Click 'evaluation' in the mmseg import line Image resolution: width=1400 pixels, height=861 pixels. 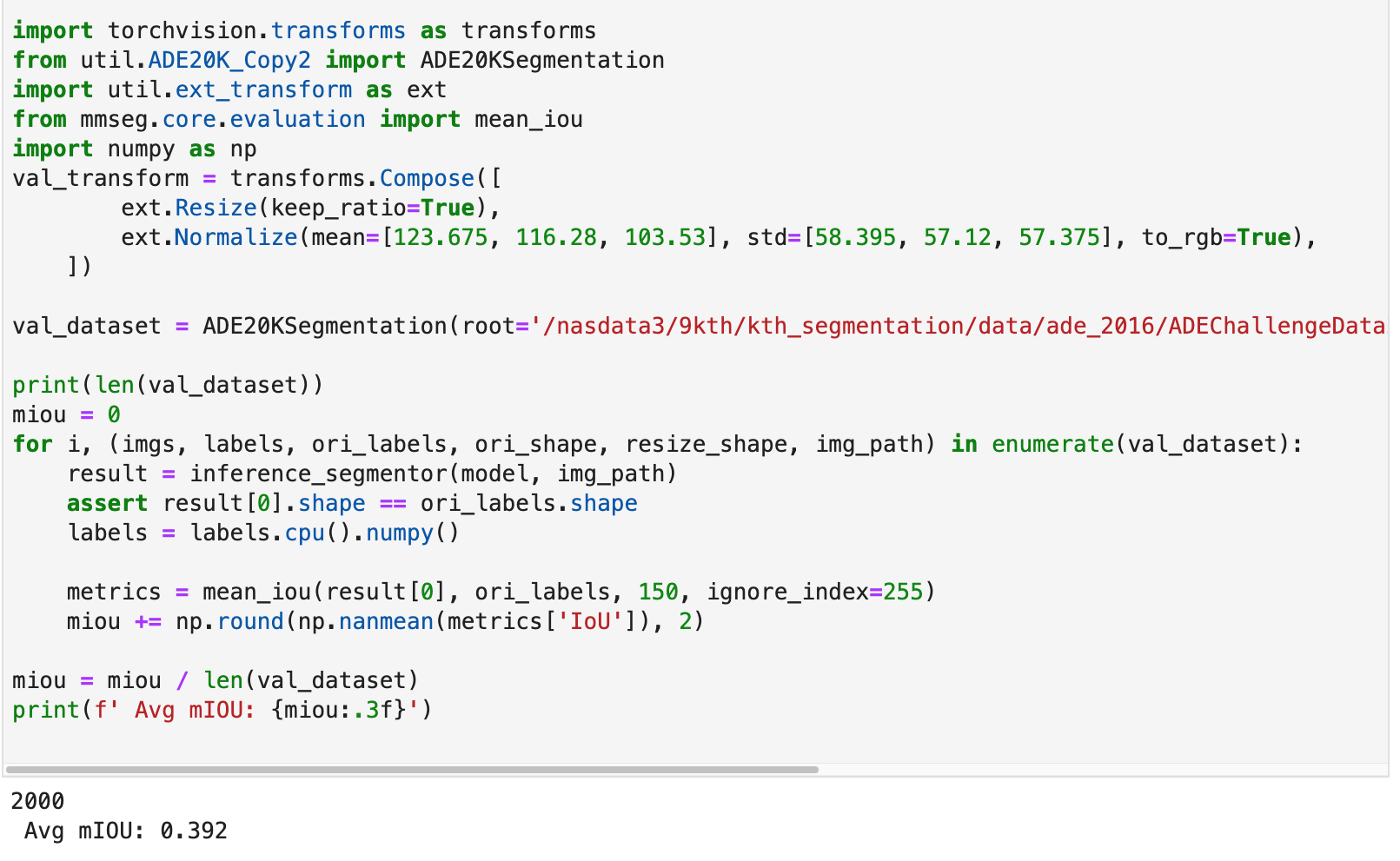click(x=297, y=119)
